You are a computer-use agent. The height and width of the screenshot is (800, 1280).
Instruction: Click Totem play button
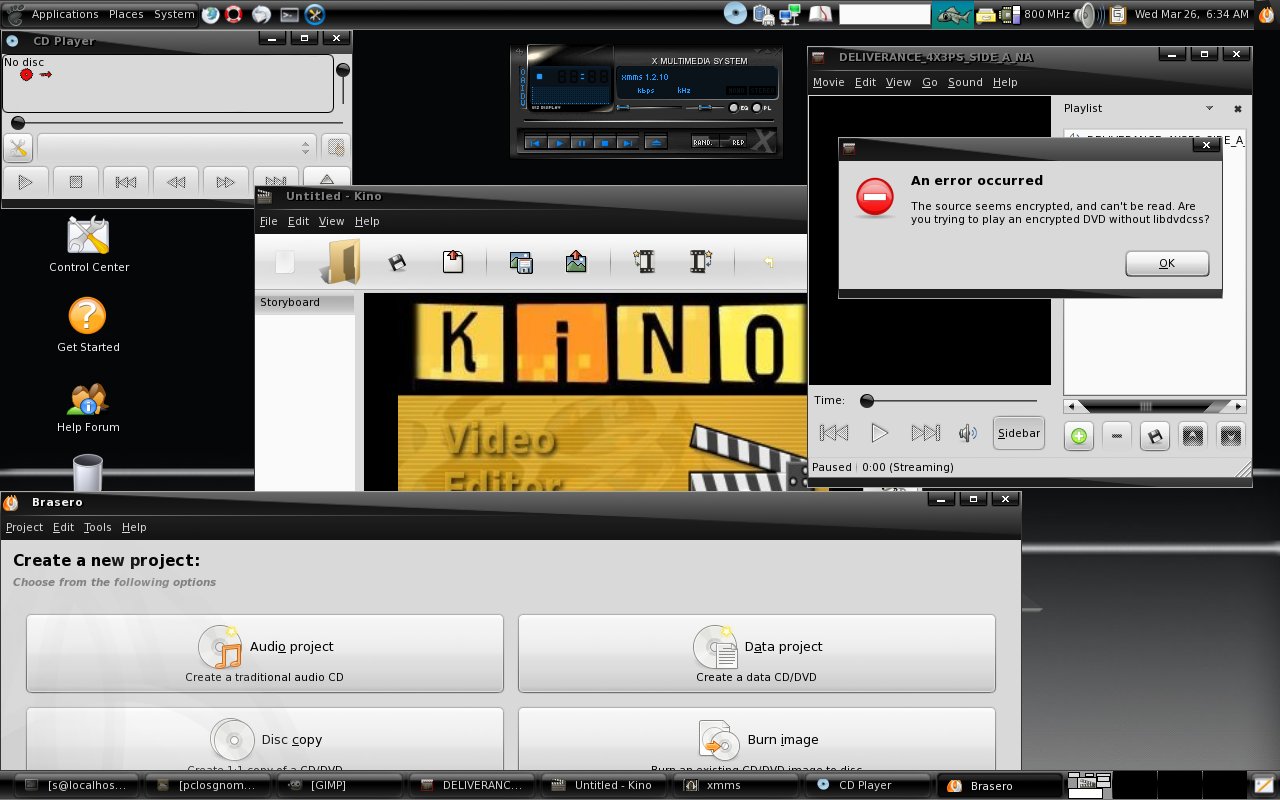879,433
